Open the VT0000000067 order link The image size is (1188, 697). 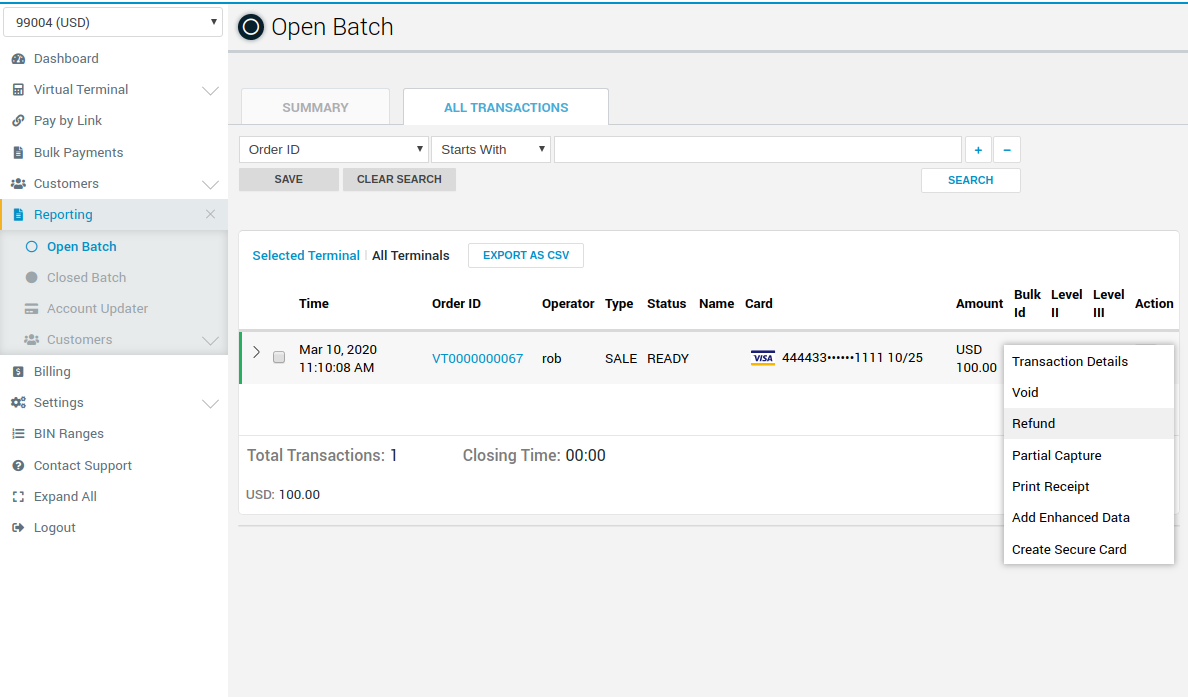[x=477, y=359]
